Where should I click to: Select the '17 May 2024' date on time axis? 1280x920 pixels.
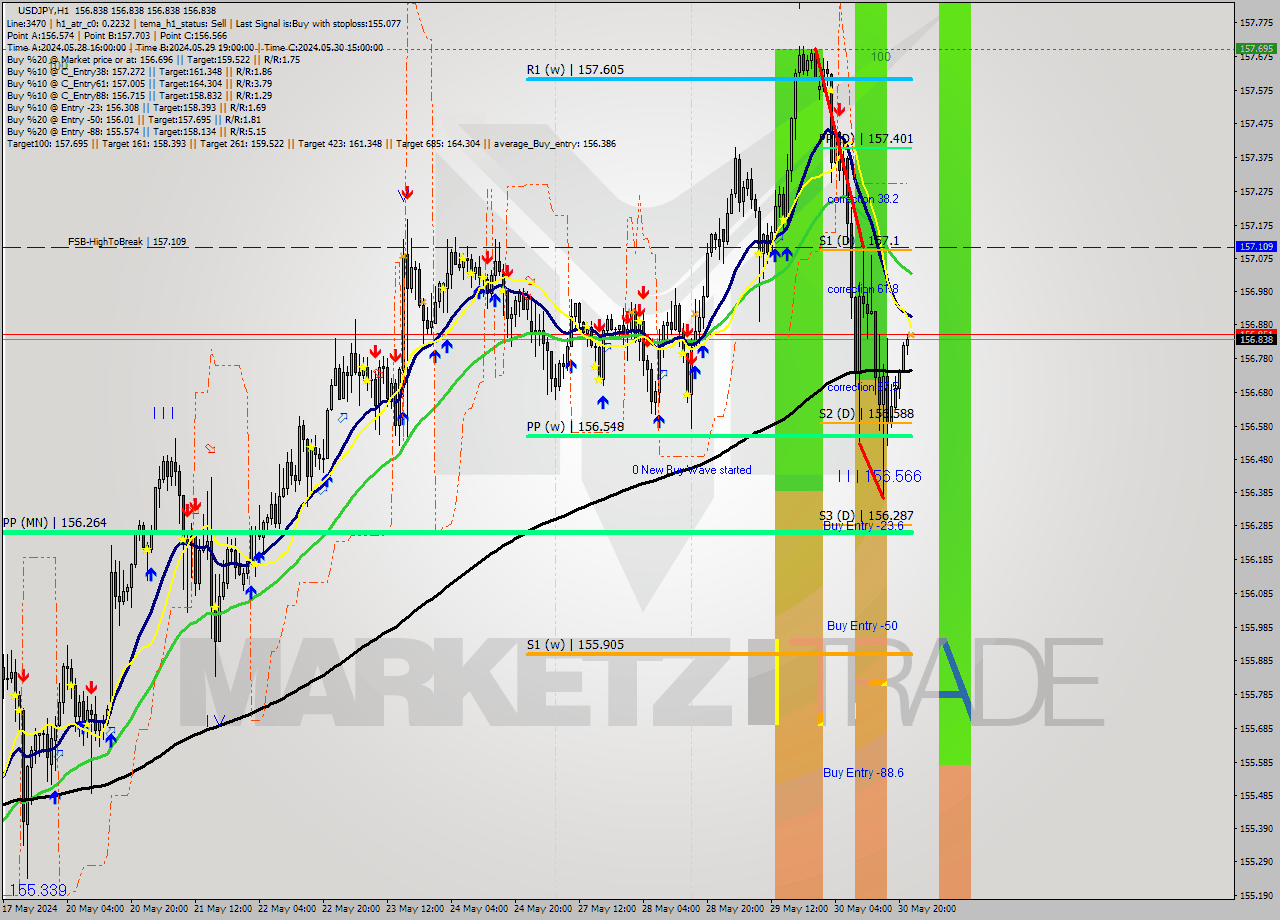coord(29,909)
